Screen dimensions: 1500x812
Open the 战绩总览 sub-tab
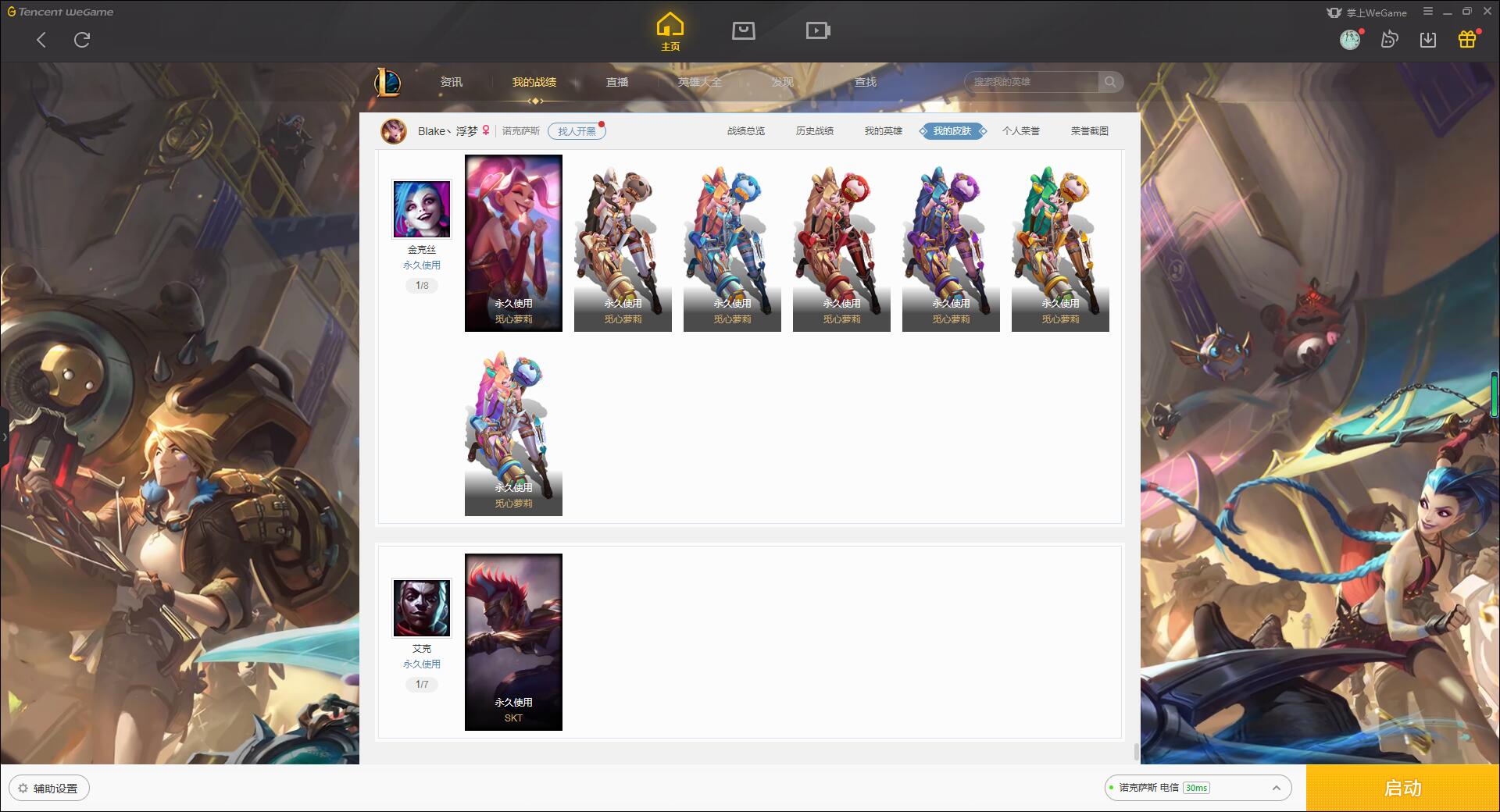point(746,131)
